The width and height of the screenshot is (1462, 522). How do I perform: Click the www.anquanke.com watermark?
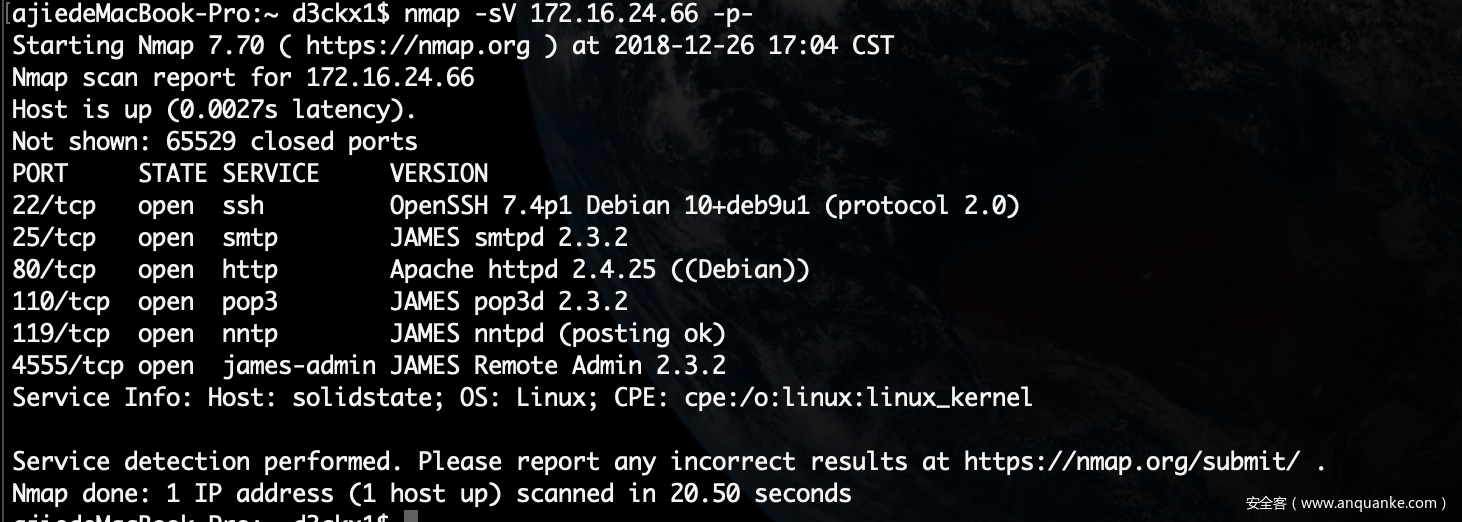pos(1347,503)
